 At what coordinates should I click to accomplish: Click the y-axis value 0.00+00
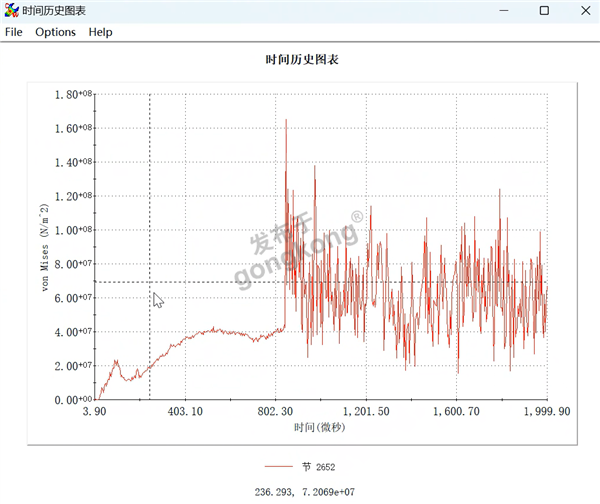tap(73, 400)
